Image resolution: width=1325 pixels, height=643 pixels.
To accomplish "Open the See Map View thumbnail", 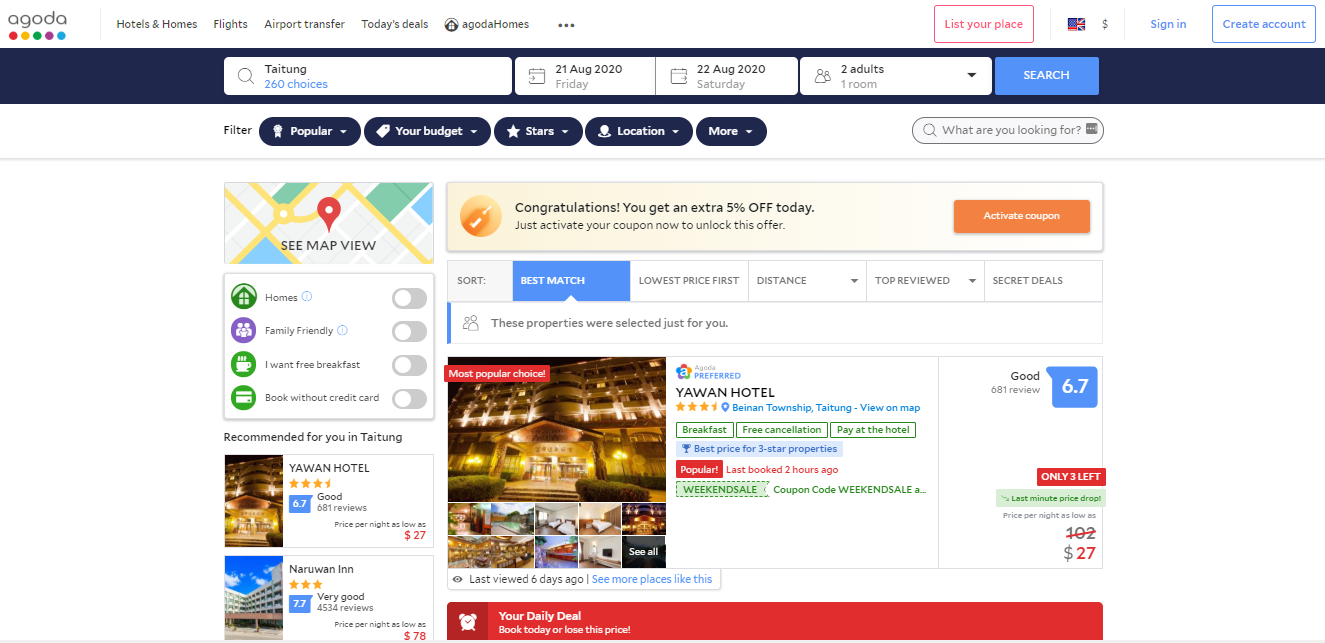I will [329, 223].
